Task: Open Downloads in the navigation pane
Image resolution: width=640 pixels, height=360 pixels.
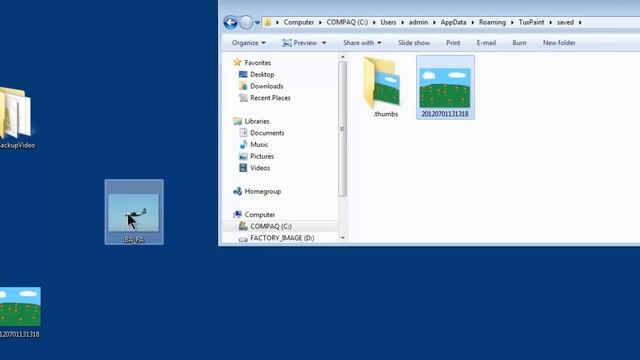Action: (x=267, y=86)
